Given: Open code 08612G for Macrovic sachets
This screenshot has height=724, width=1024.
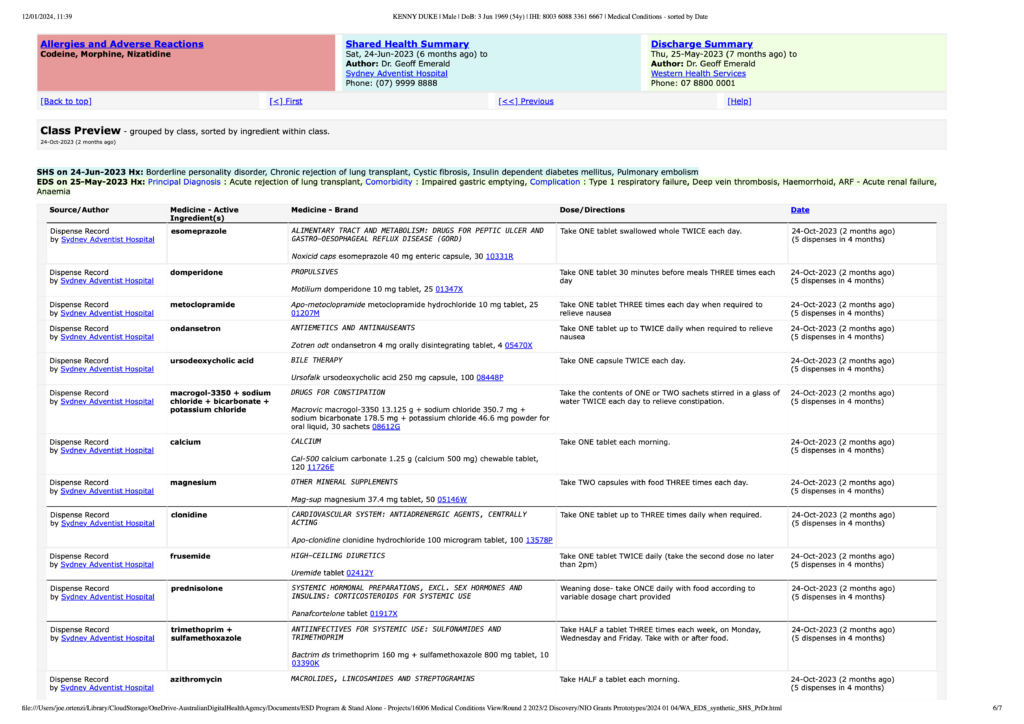Looking at the screenshot, I should tap(385, 427).
